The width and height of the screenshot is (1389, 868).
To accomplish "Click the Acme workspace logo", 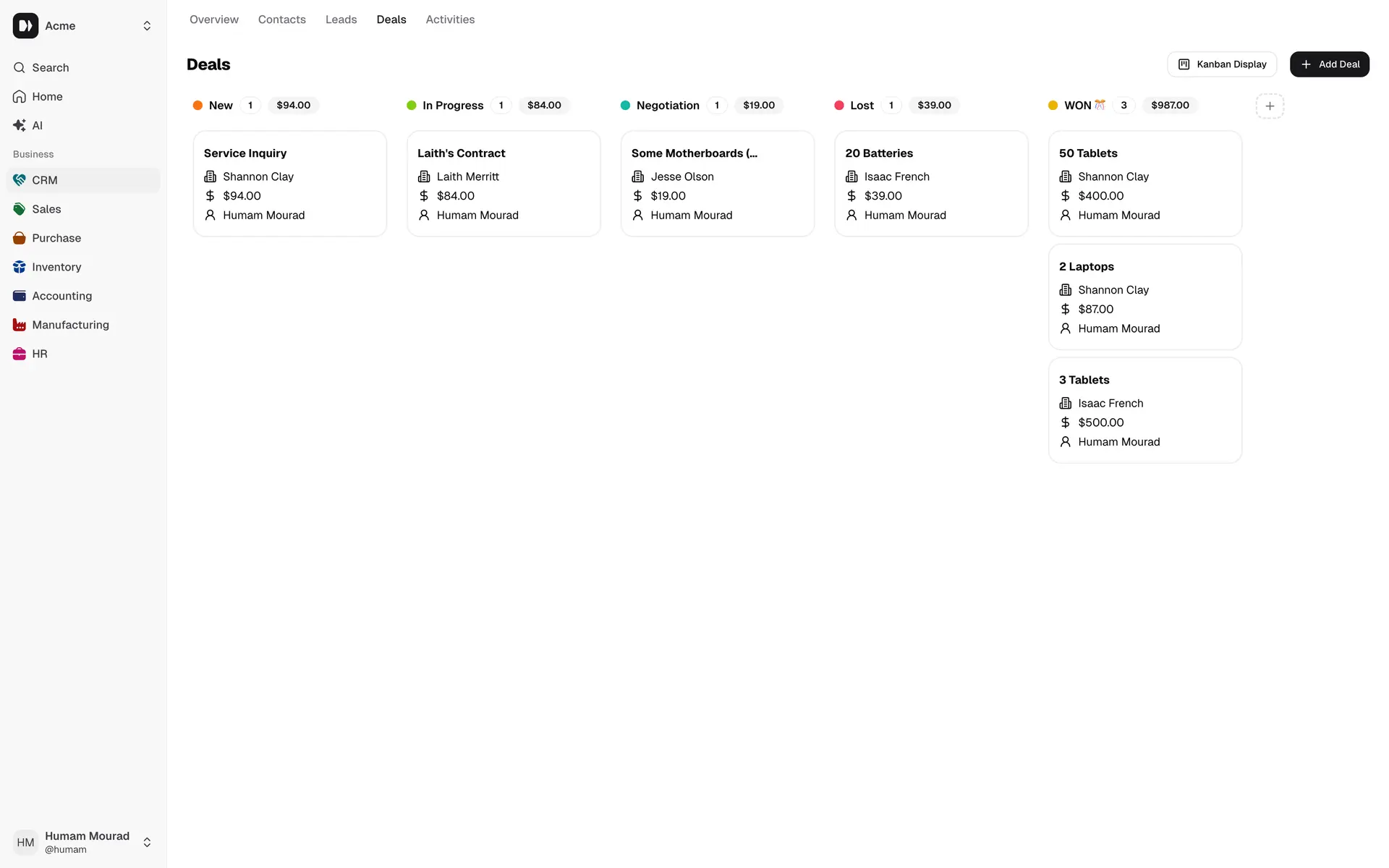I will tap(25, 25).
